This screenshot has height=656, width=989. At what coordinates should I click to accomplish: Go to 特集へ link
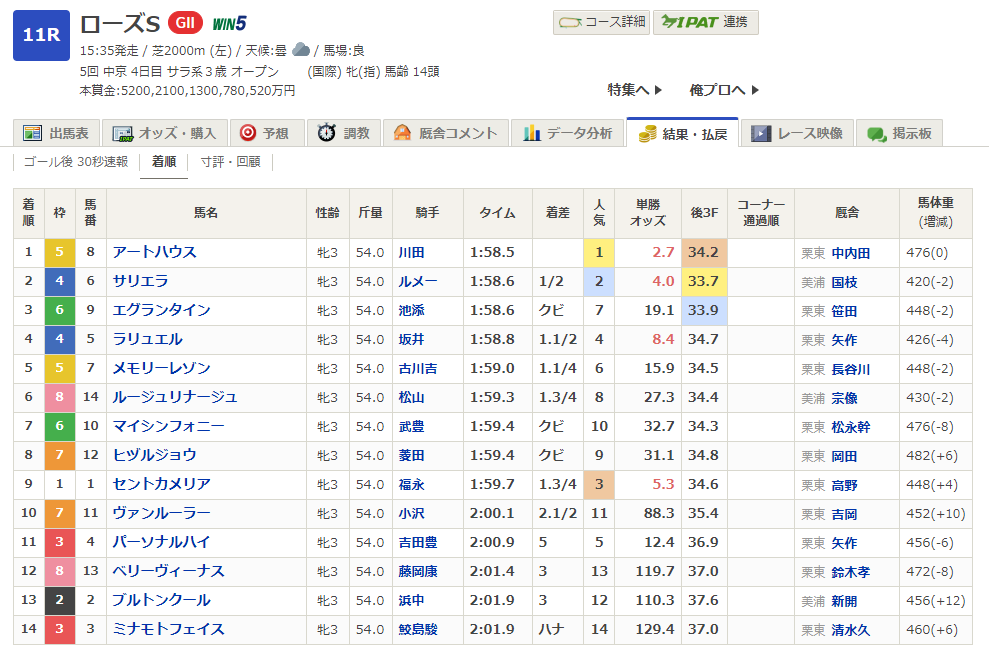(x=635, y=90)
